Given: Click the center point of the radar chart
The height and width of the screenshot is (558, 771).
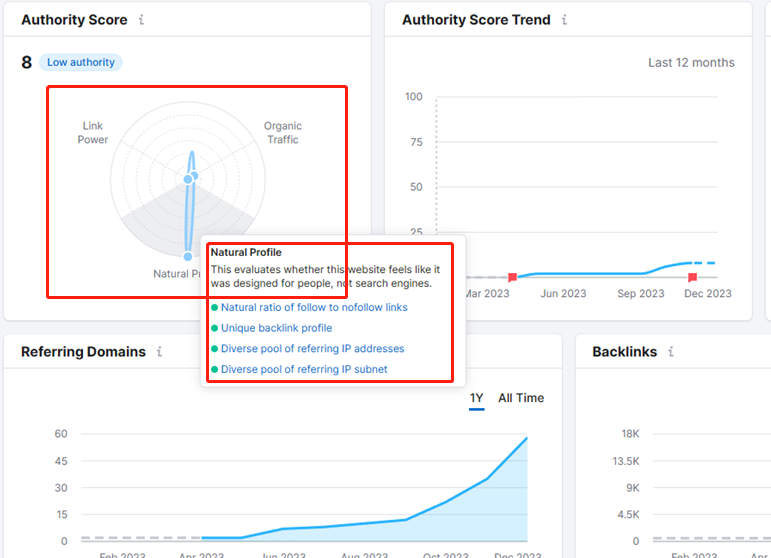Looking at the screenshot, I should tap(188, 179).
